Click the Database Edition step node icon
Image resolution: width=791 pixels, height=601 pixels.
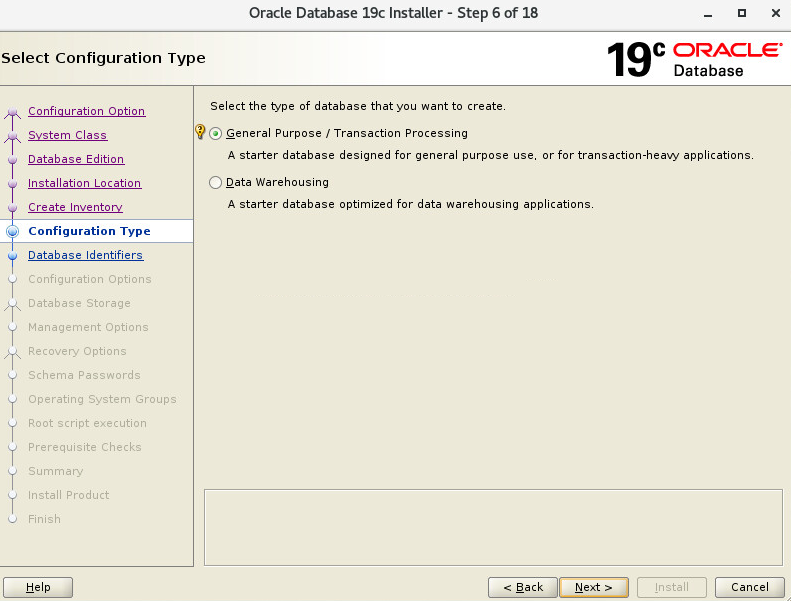pyautogui.click(x=13, y=160)
